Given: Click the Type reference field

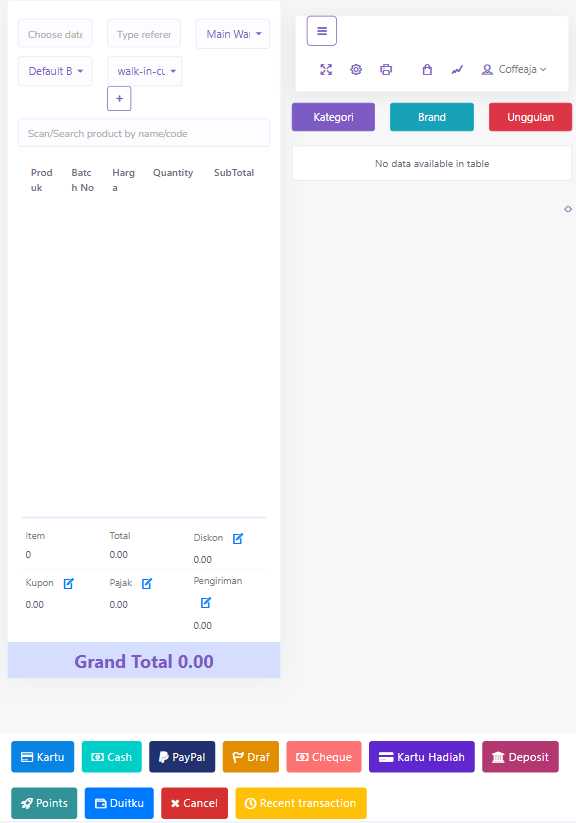Looking at the screenshot, I should pyautogui.click(x=144, y=34).
